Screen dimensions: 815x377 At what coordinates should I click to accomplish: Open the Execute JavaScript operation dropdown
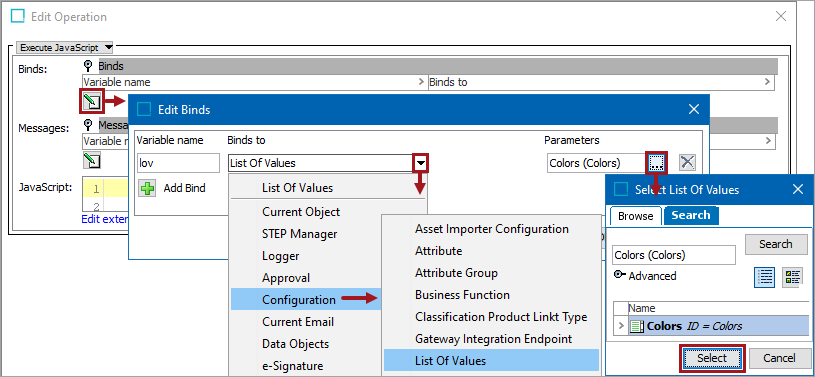pyautogui.click(x=64, y=47)
